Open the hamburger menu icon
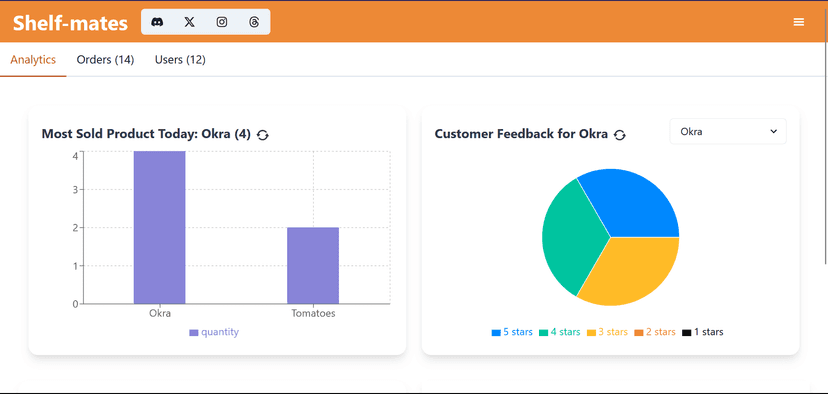 pyautogui.click(x=798, y=22)
